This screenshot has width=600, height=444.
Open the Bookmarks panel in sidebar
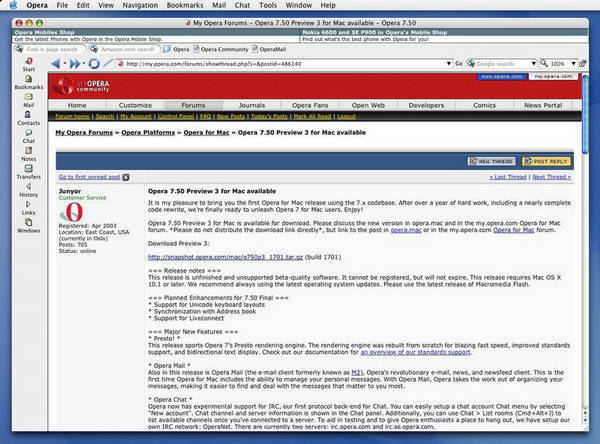click(29, 82)
